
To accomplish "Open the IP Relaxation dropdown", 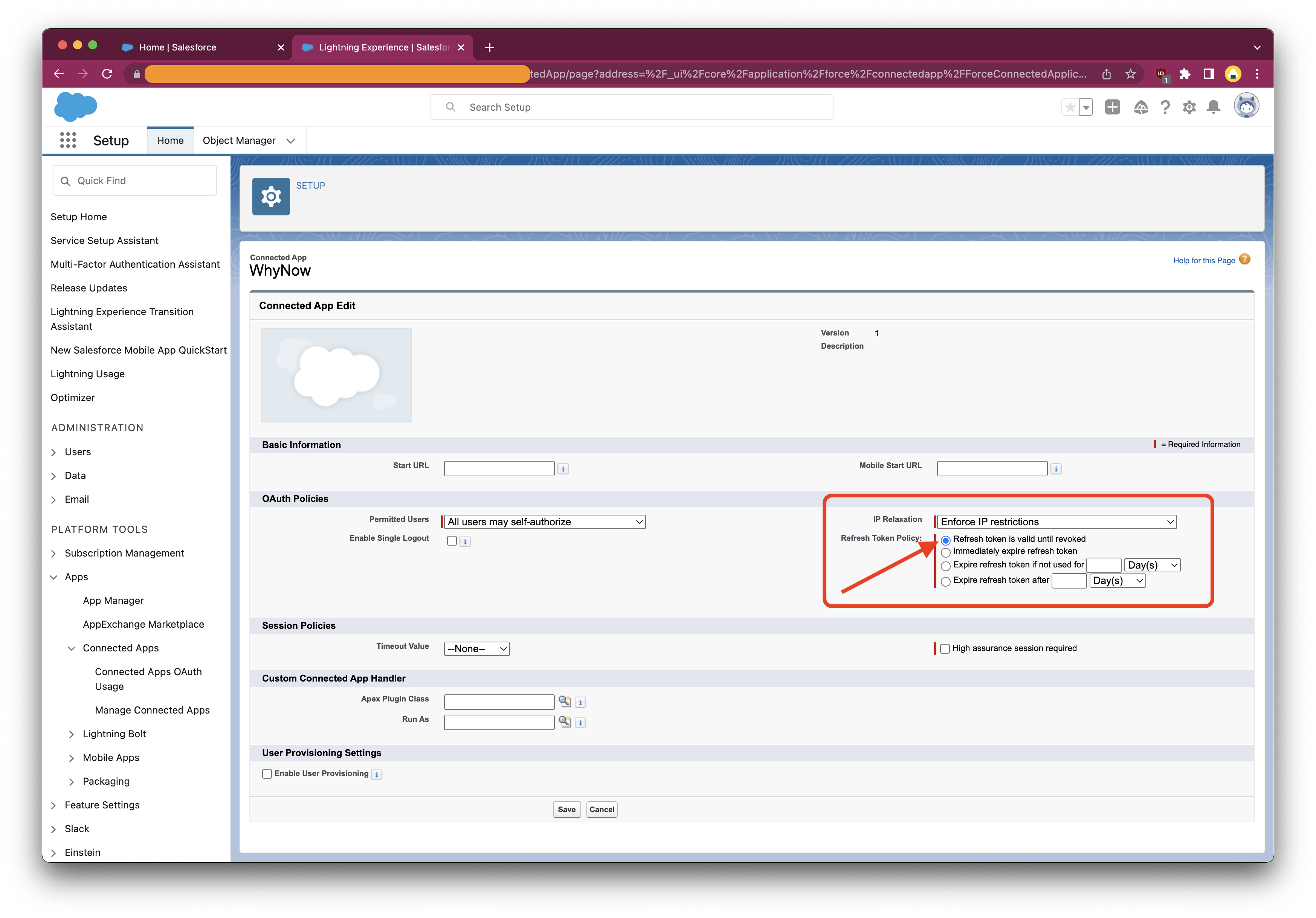I will 1057,522.
